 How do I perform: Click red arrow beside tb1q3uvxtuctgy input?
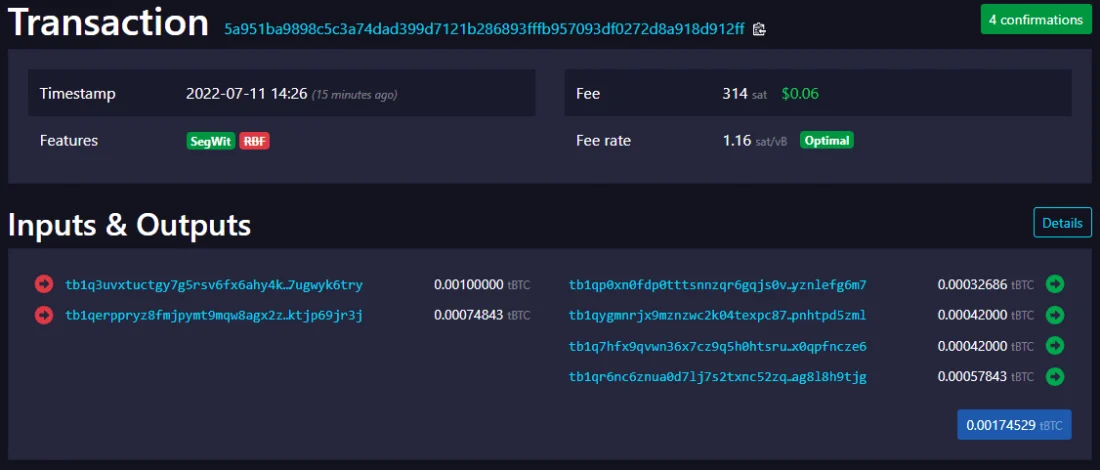44,285
